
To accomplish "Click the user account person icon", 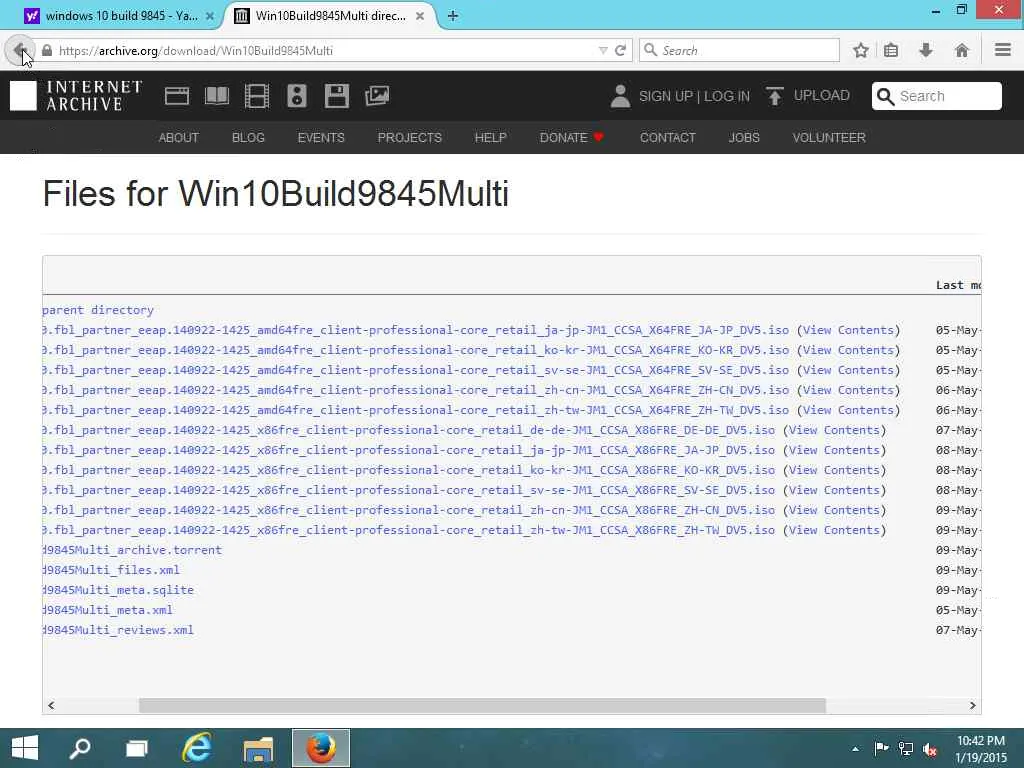I will coord(620,96).
